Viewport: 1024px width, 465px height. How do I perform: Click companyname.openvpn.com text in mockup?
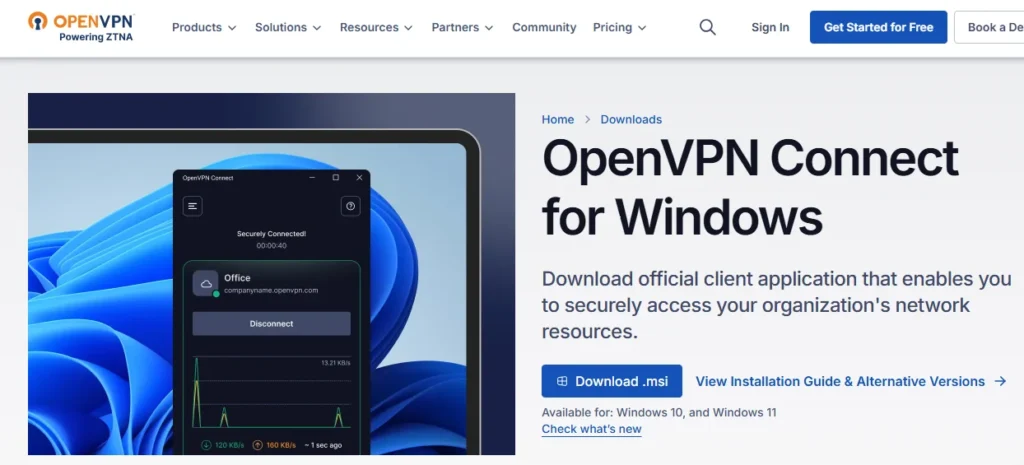(271, 290)
